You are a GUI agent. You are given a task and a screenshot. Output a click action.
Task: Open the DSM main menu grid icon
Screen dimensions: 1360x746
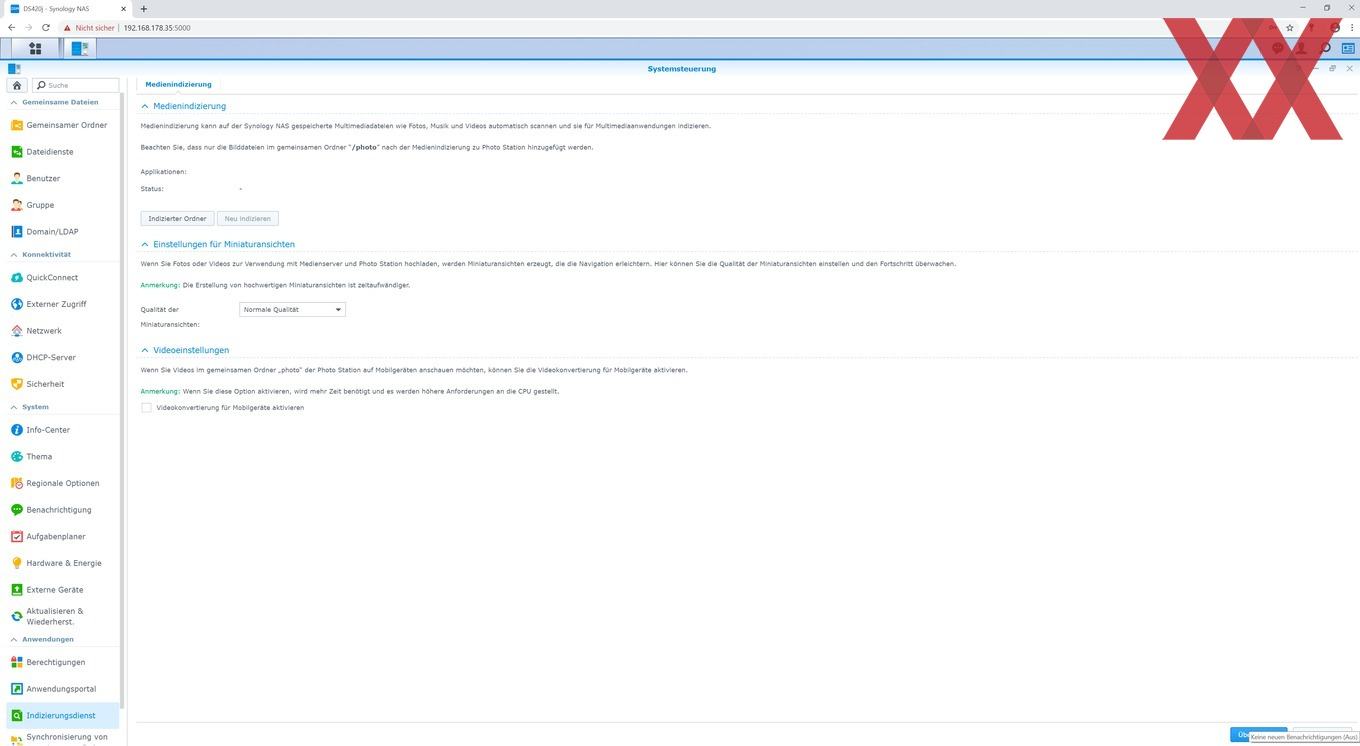(35, 48)
